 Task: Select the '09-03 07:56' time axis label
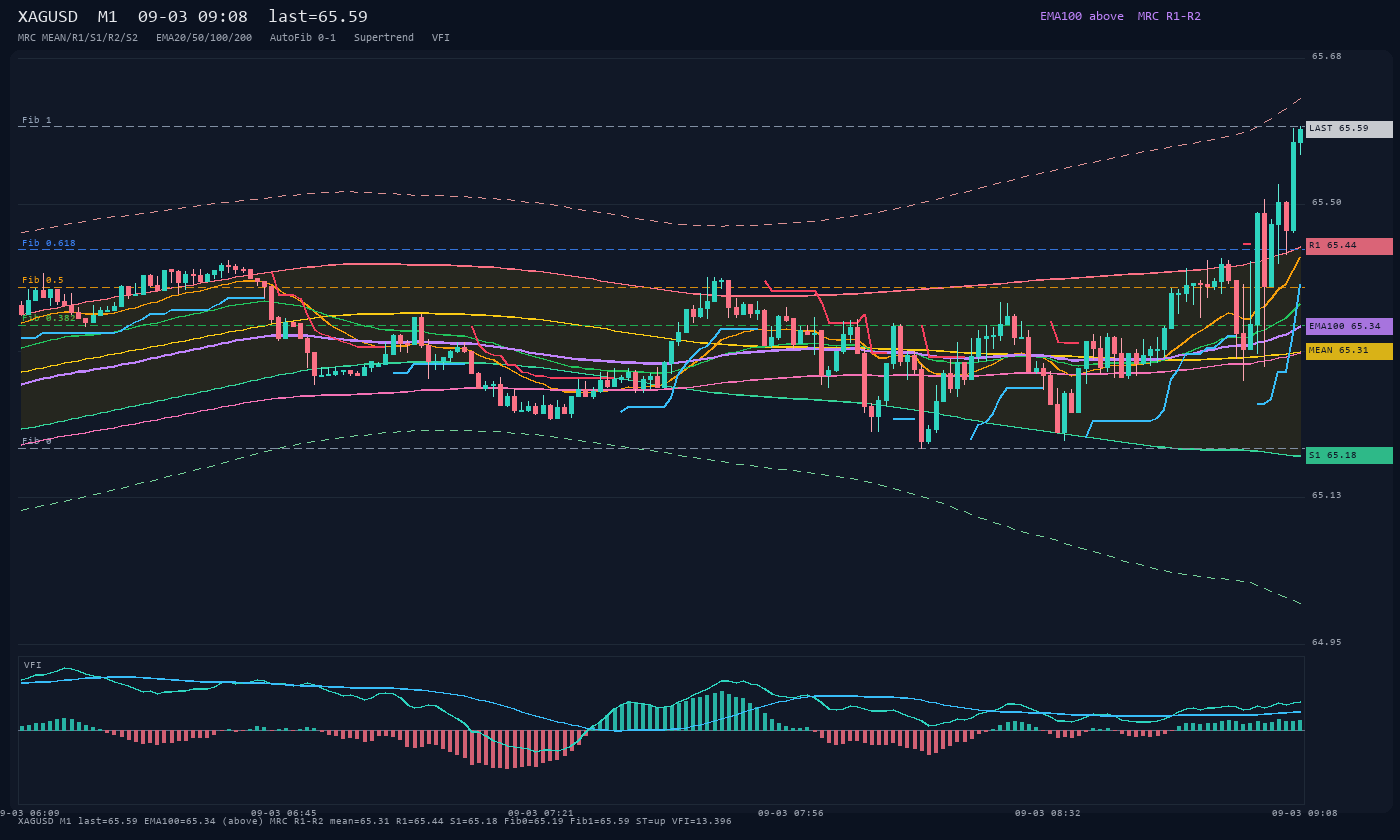tap(791, 813)
